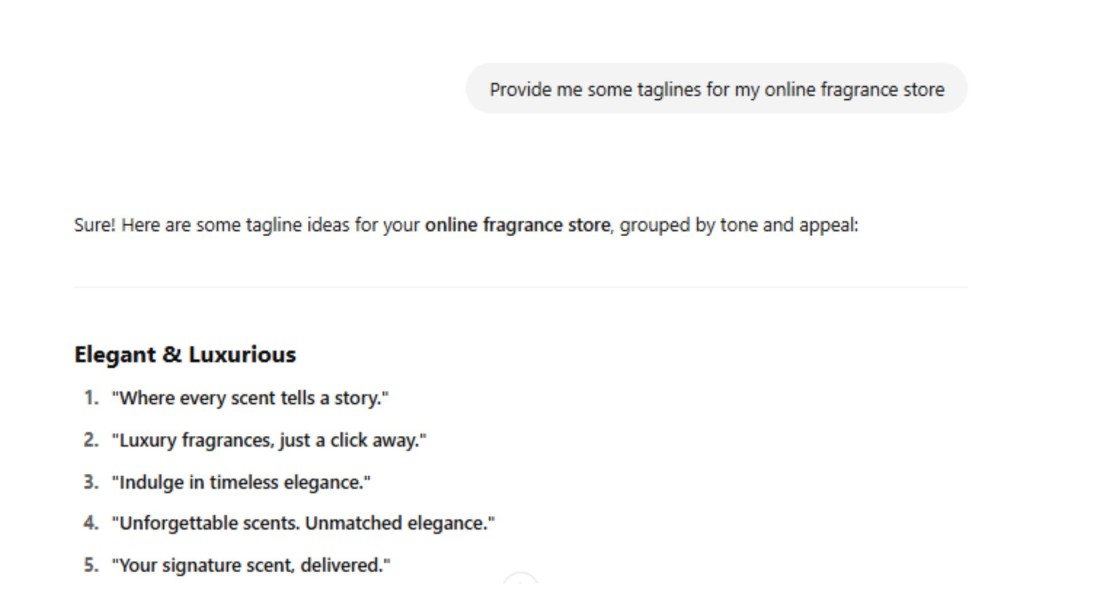Click the list number 2 marker
Screen dimensions: 1096x616
click(x=91, y=440)
